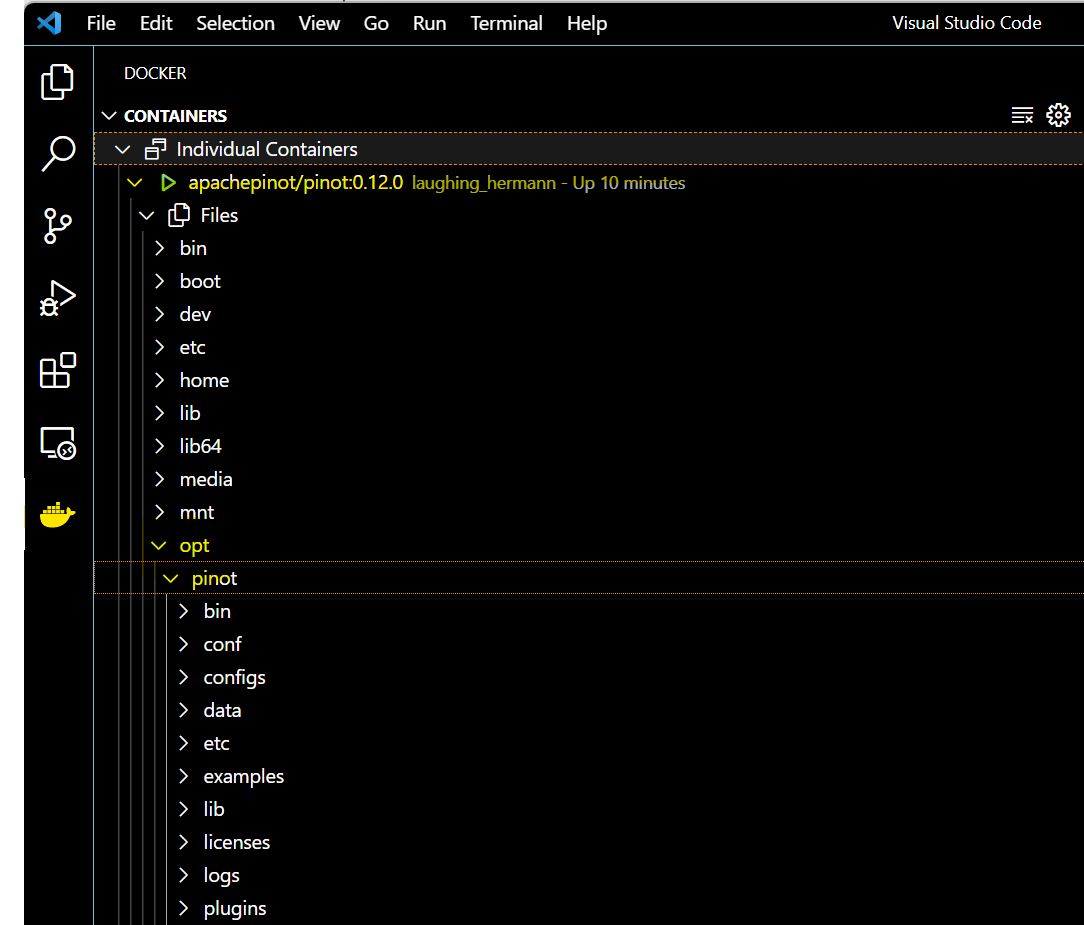Collapse the Individual Containers group
The height and width of the screenshot is (925, 1084).
122,148
